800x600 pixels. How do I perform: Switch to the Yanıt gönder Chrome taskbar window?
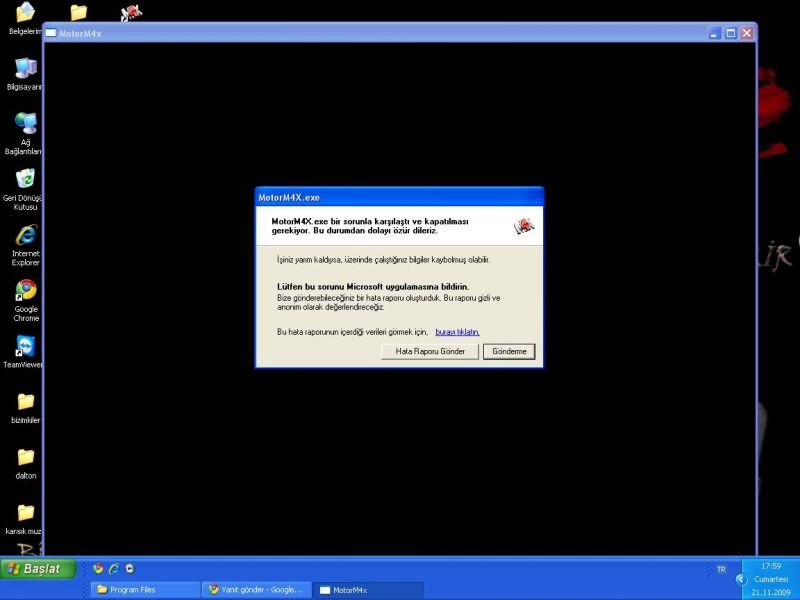(257, 590)
